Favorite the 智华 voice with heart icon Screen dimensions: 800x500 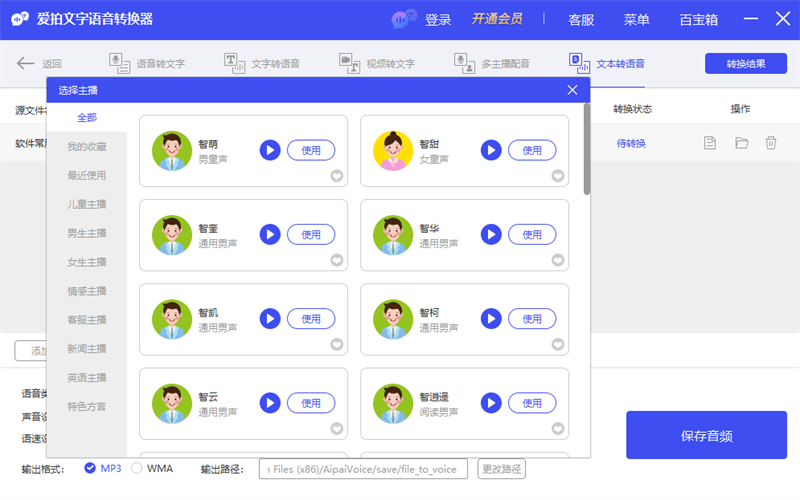[x=558, y=260]
